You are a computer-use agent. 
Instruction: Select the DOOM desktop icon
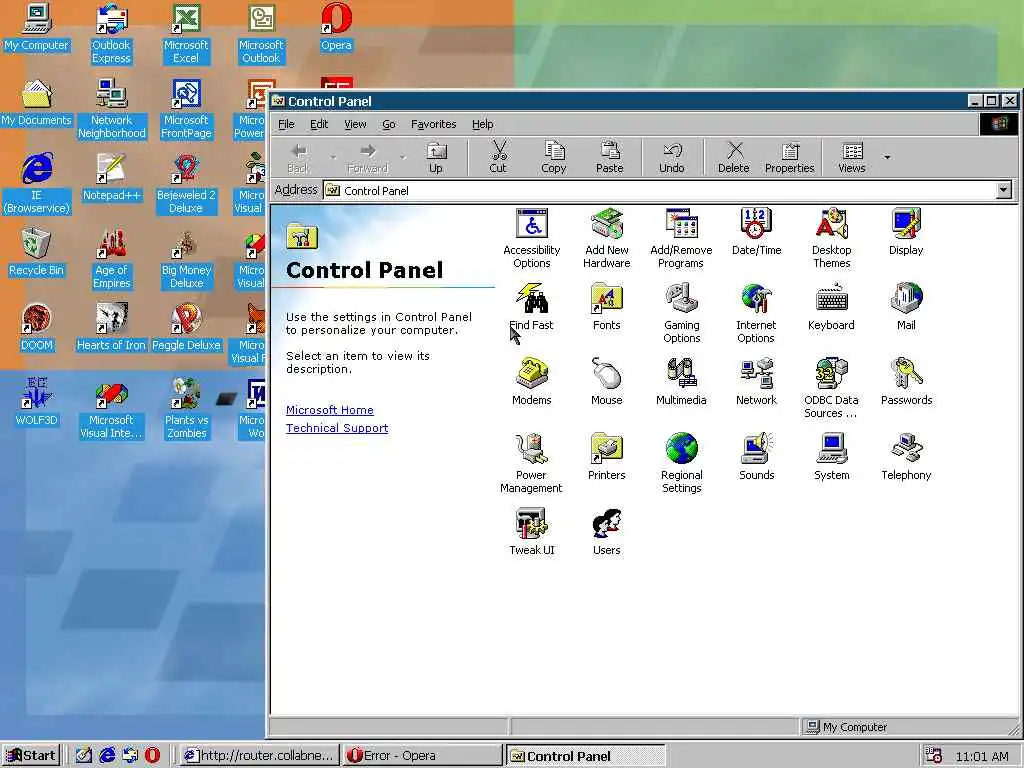coord(36,327)
